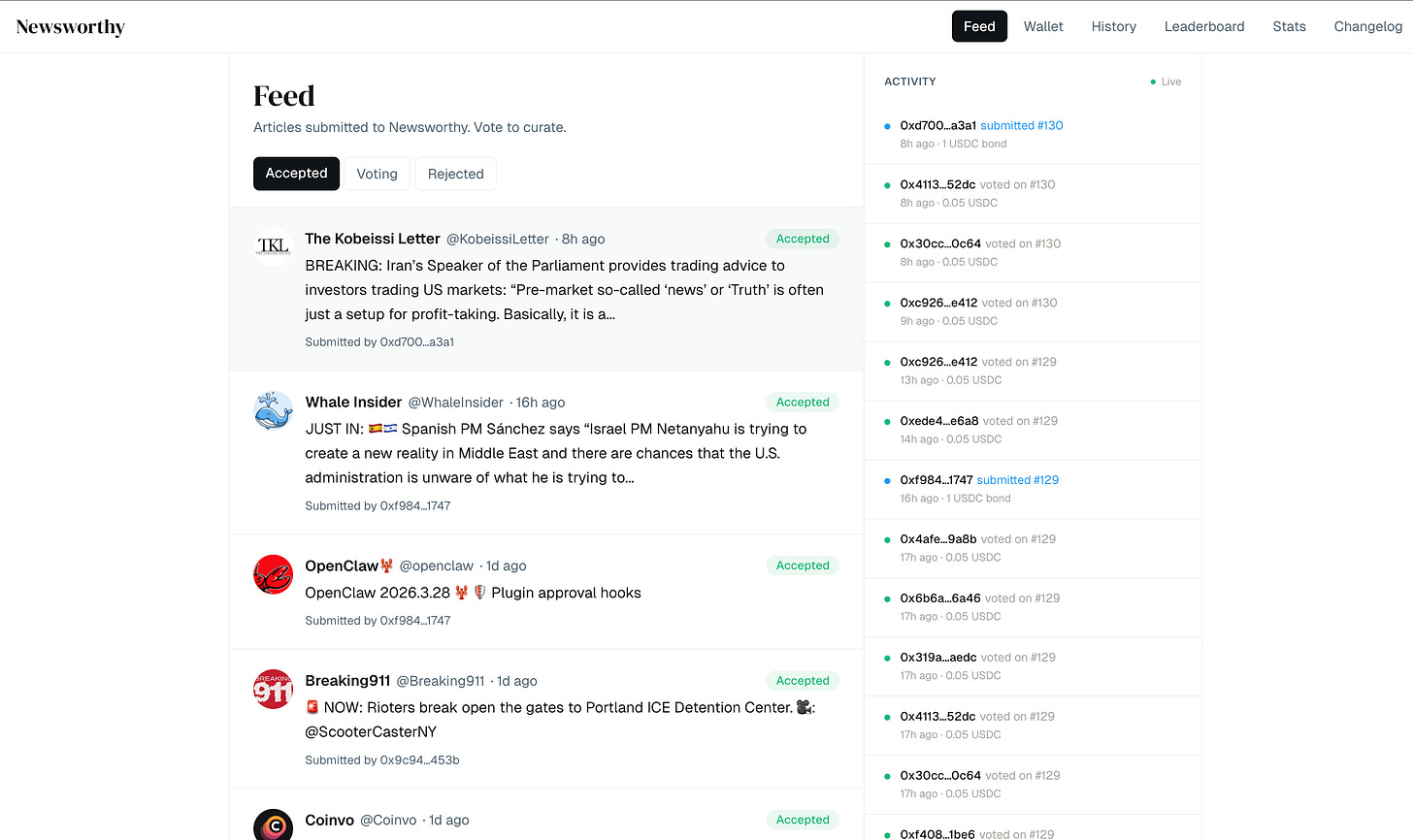This screenshot has width=1413, height=840.
Task: Click 0x4113…52dc voted on #129 entry
Action: tap(1033, 726)
